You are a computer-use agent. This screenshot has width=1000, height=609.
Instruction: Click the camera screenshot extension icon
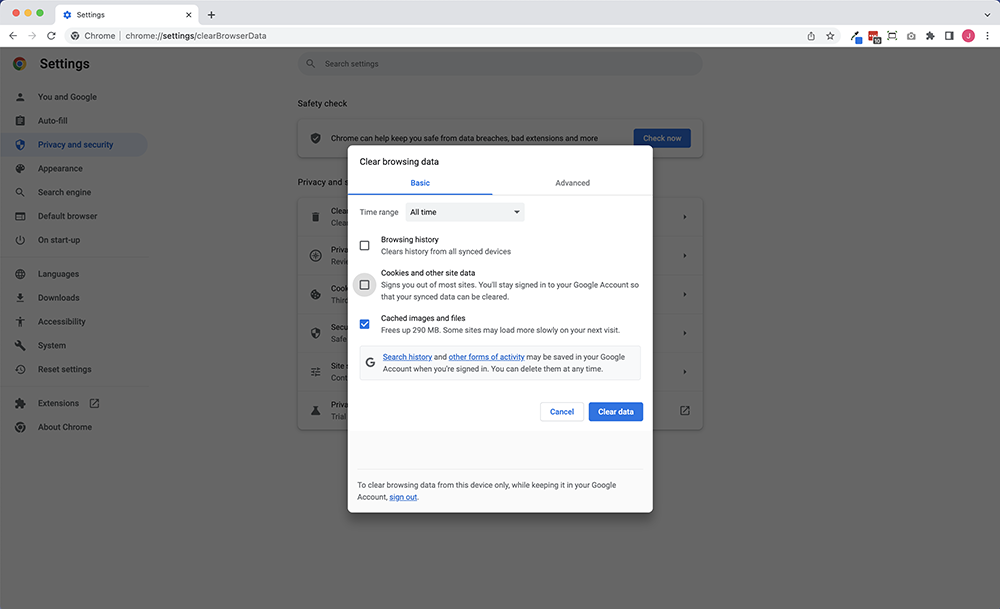tap(911, 36)
